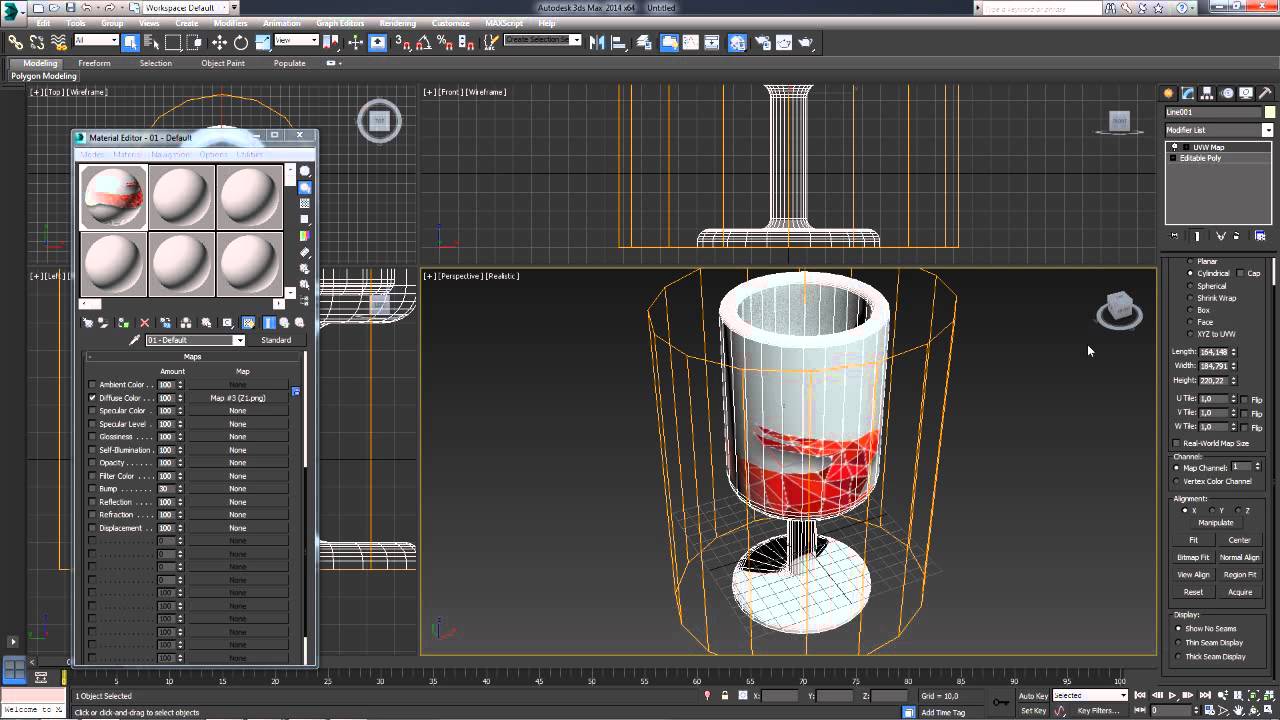Click Get Material icon in Material Editor
Screen dimensions: 1280x720
coord(88,323)
